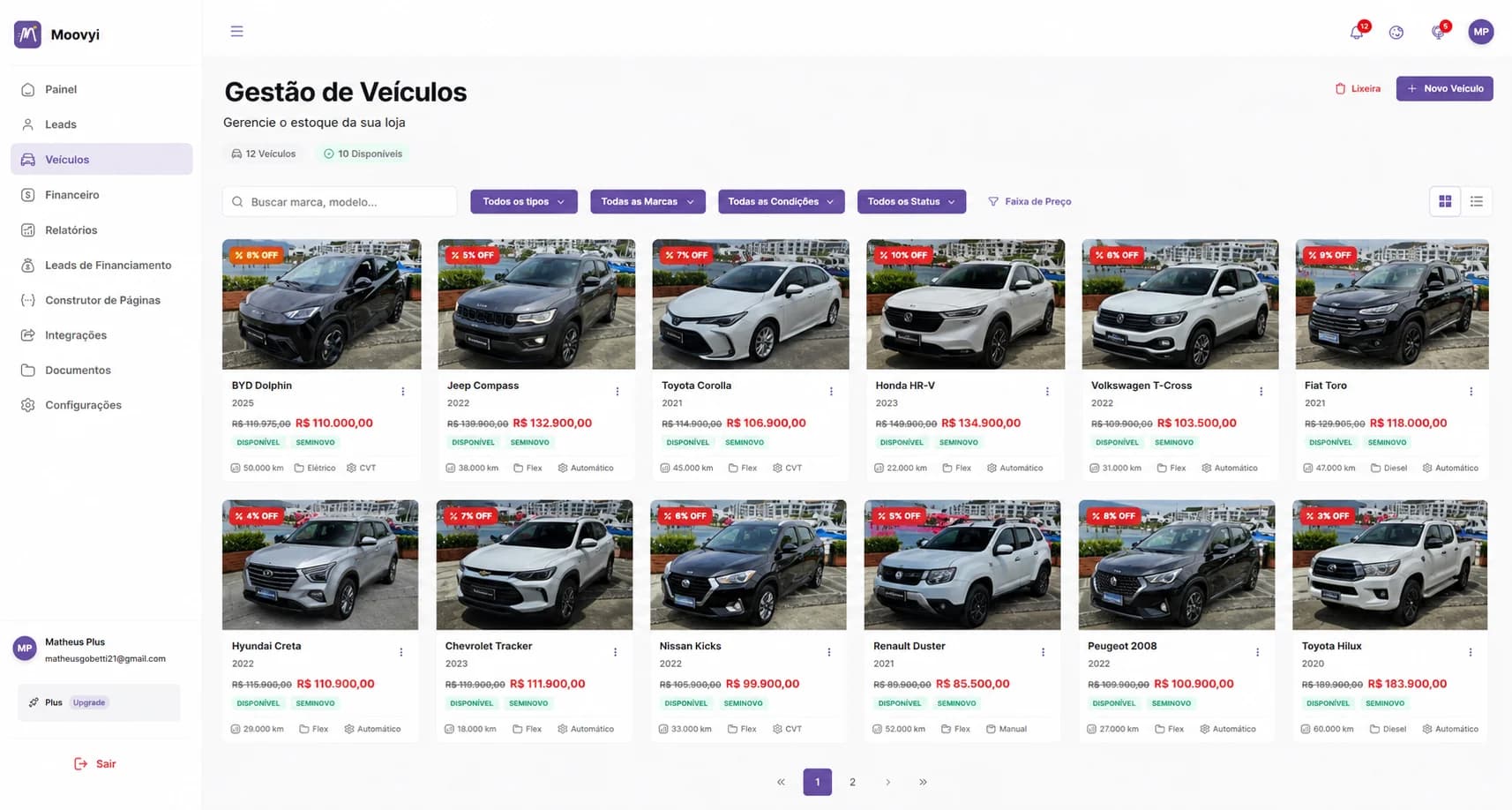The width and height of the screenshot is (1512, 810).
Task: Expand the Todas as Marcas dropdown
Action: tap(647, 202)
